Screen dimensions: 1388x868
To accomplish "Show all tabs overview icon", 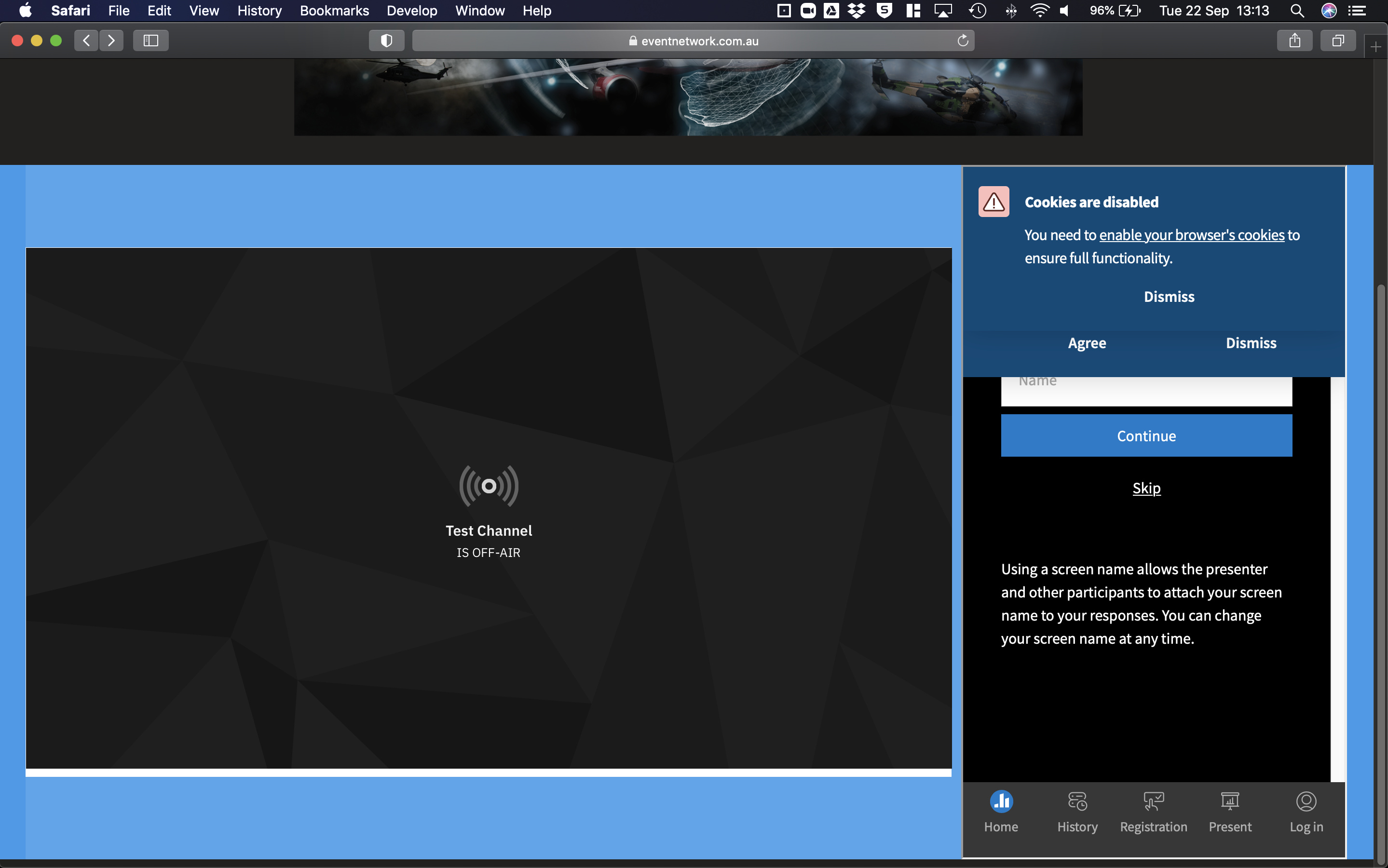I will pyautogui.click(x=1338, y=41).
